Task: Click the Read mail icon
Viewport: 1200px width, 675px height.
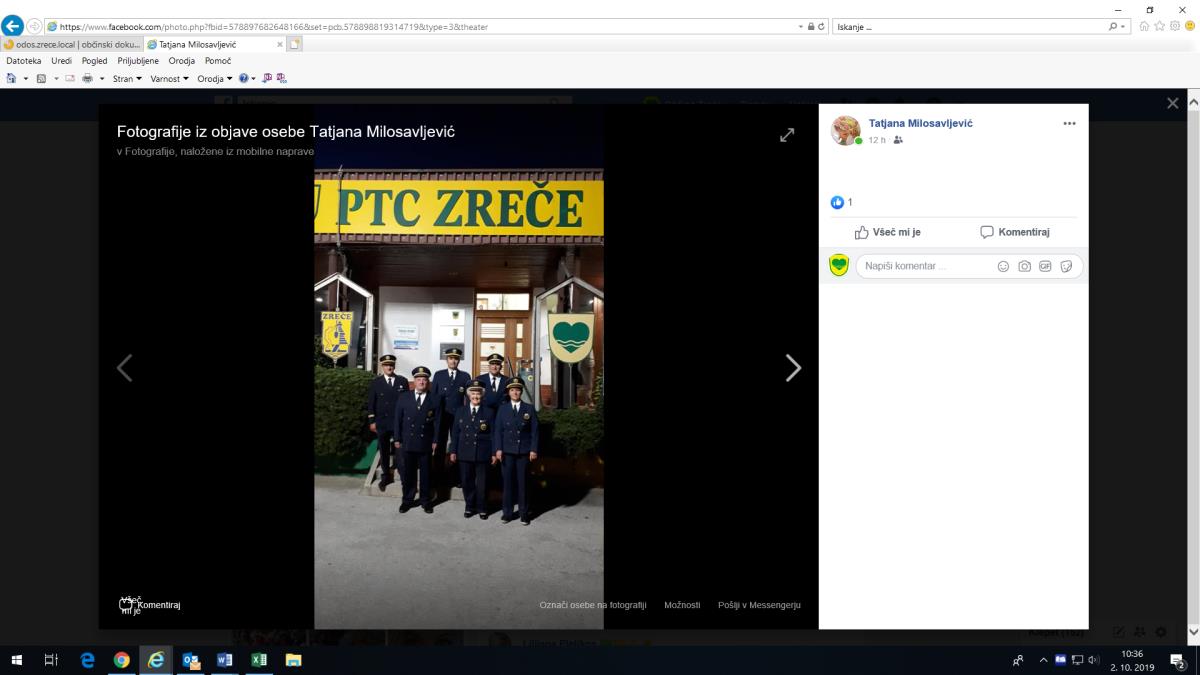Action: pos(70,78)
